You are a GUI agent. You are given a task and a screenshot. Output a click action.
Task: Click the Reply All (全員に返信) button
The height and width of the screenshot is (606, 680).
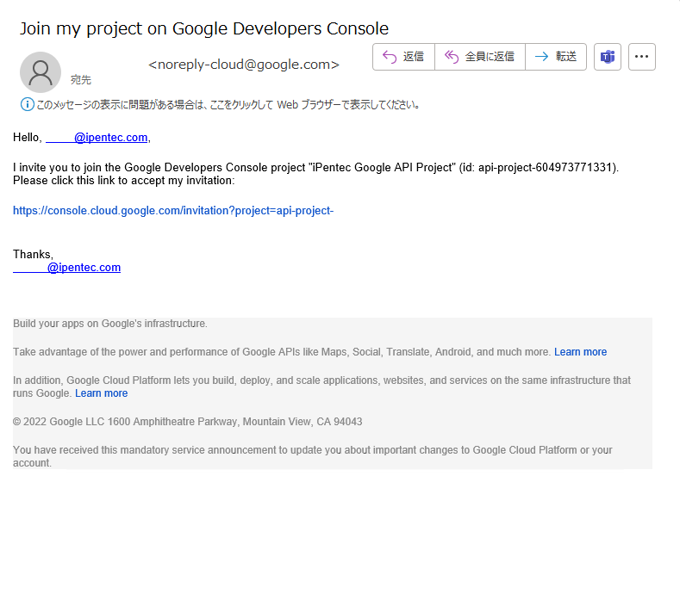(x=480, y=57)
